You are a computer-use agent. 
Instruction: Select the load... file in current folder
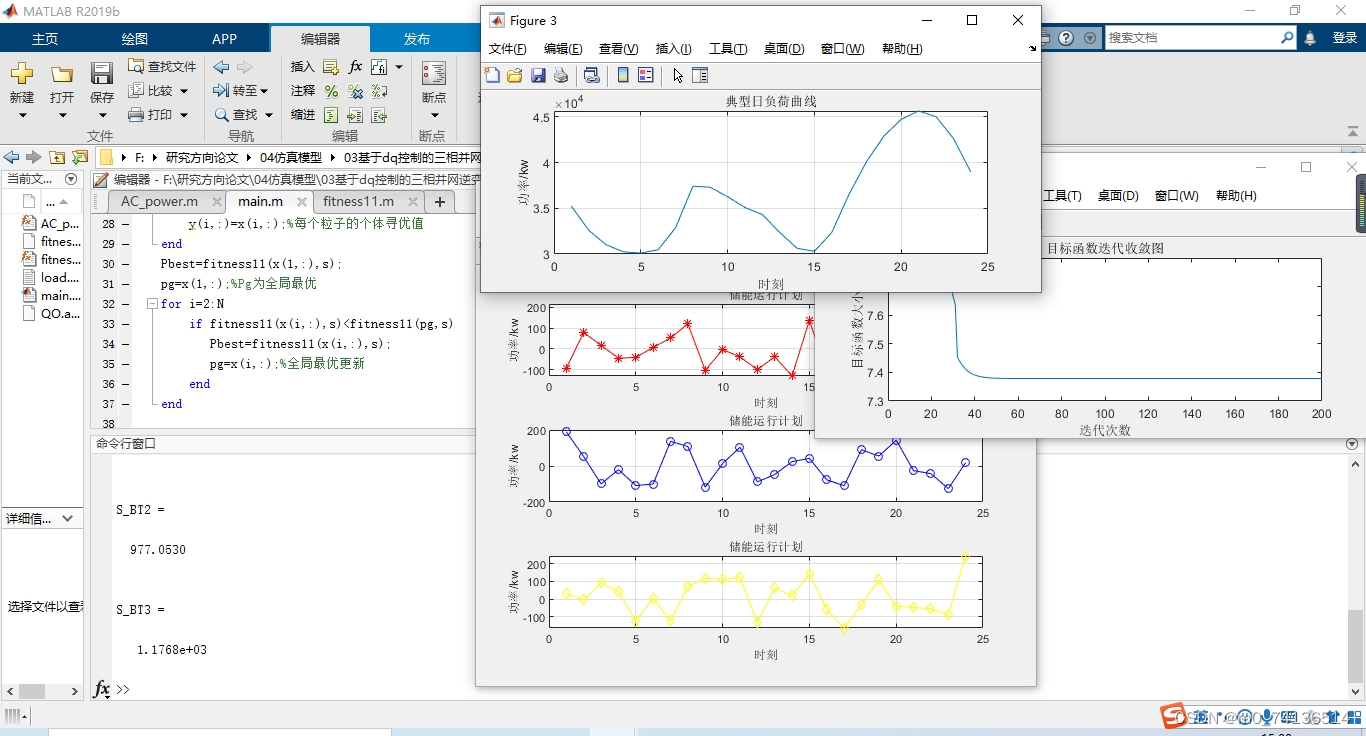click(51, 278)
